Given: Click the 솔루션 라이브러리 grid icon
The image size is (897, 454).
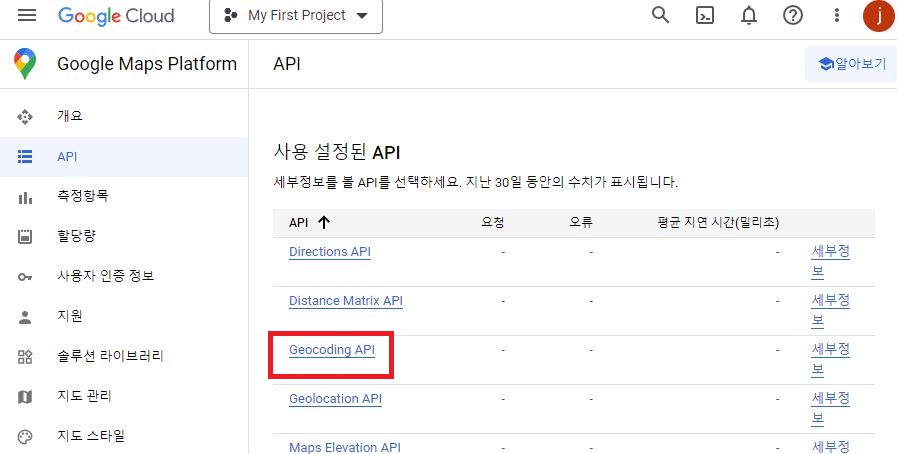Looking at the screenshot, I should 25,357.
